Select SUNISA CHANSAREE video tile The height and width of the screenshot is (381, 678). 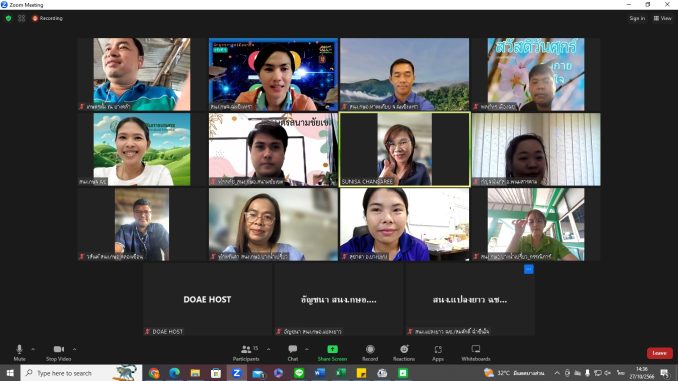tap(404, 149)
